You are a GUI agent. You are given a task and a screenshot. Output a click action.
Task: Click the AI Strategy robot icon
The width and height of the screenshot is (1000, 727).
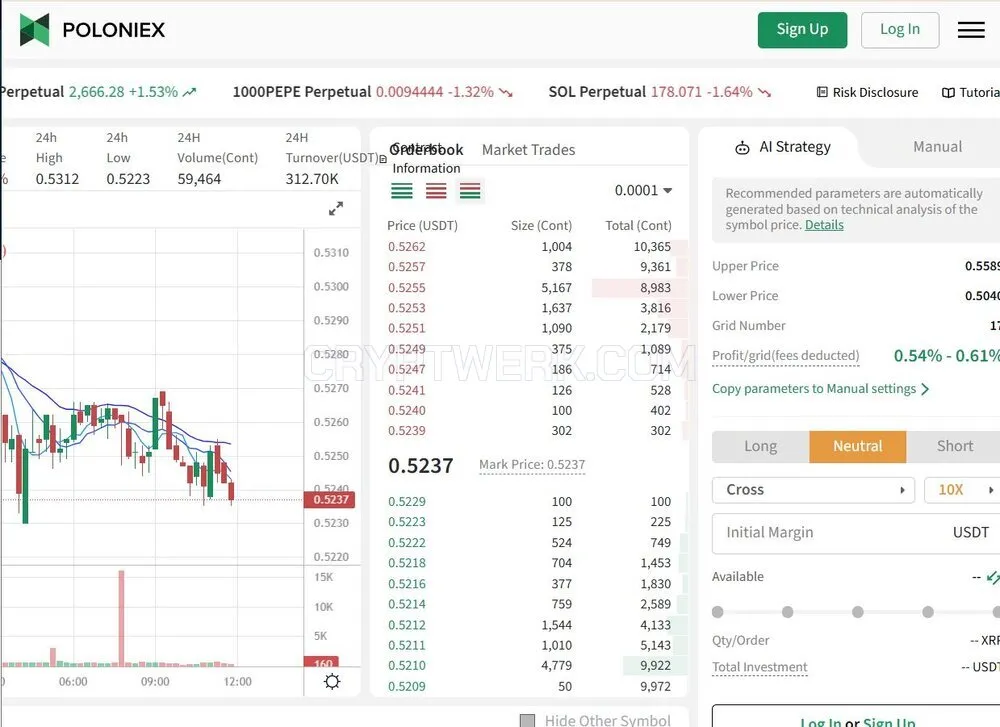pyautogui.click(x=742, y=148)
